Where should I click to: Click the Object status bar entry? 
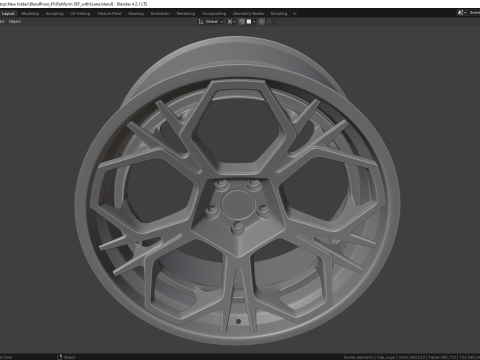(66, 357)
